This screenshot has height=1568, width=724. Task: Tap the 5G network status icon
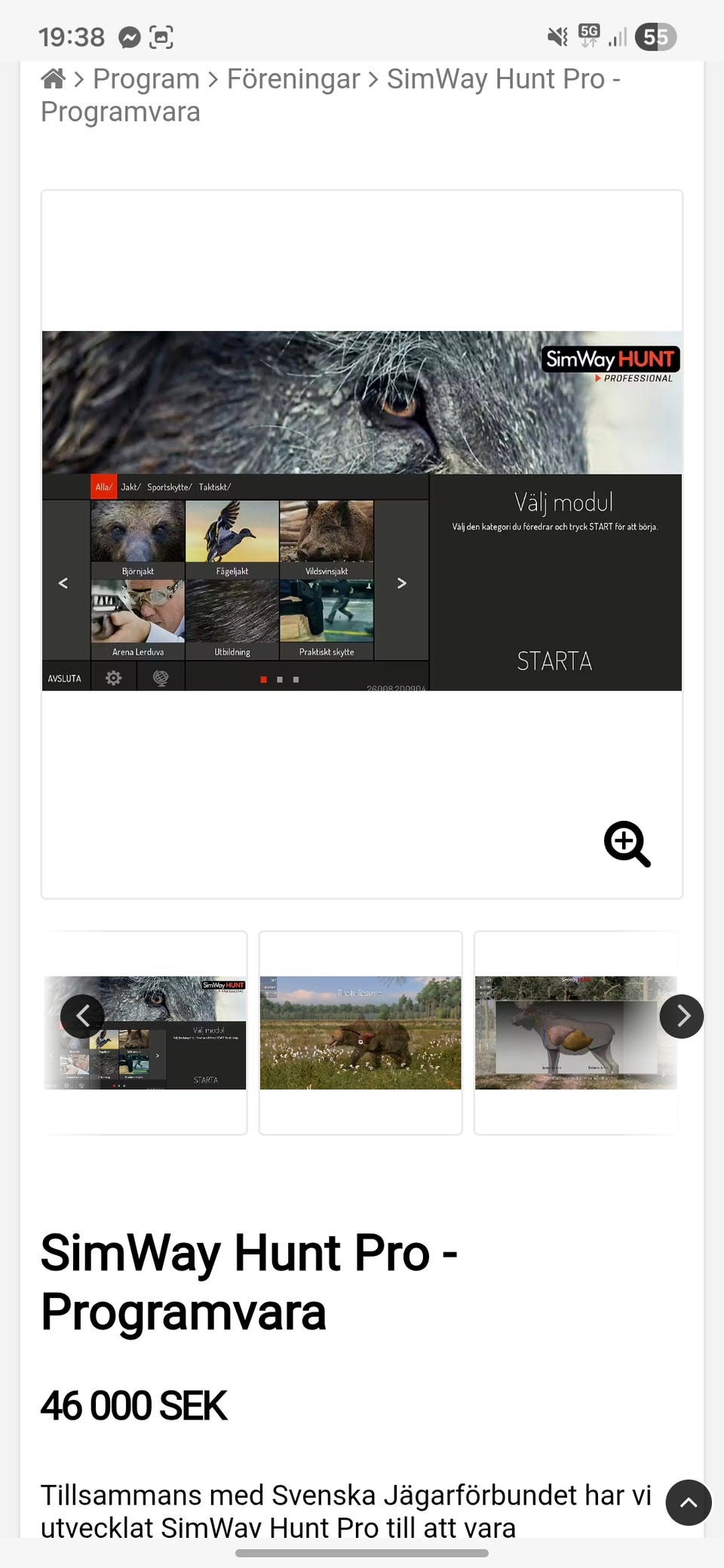(589, 35)
